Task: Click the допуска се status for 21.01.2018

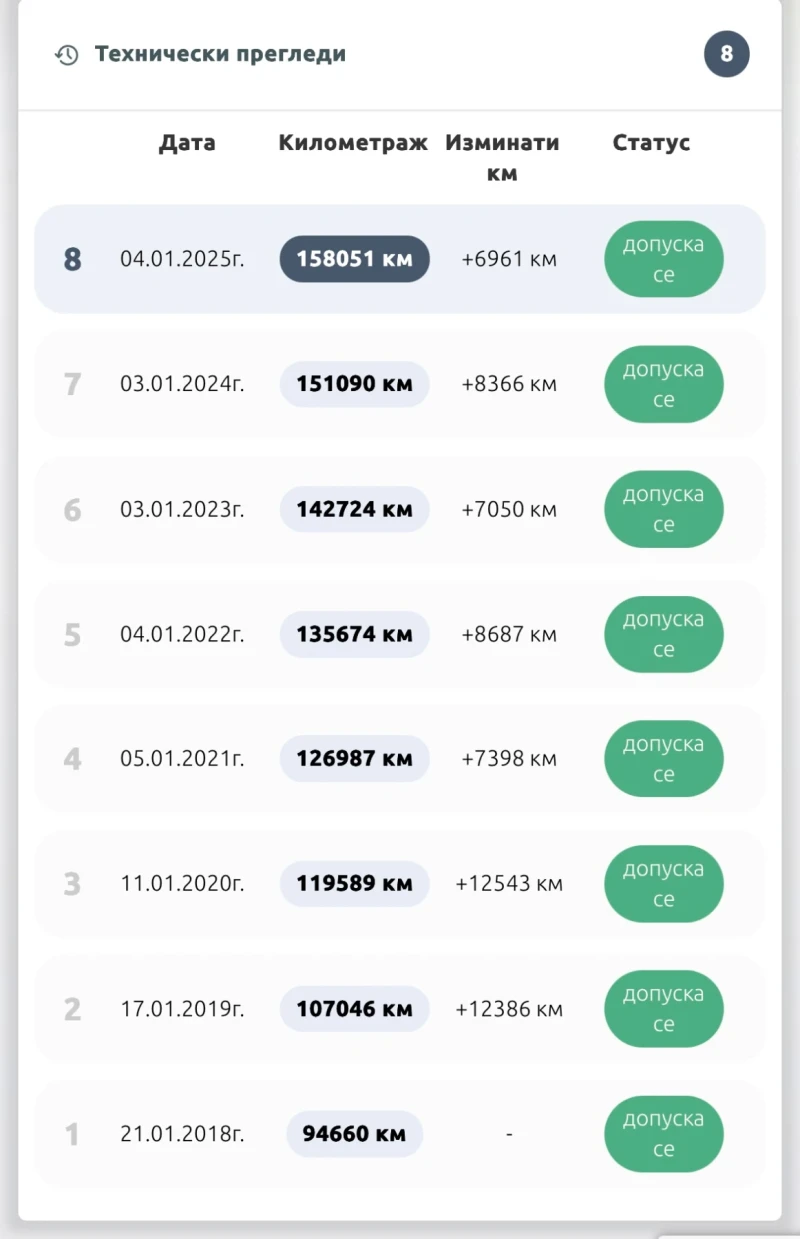Action: tap(663, 1135)
